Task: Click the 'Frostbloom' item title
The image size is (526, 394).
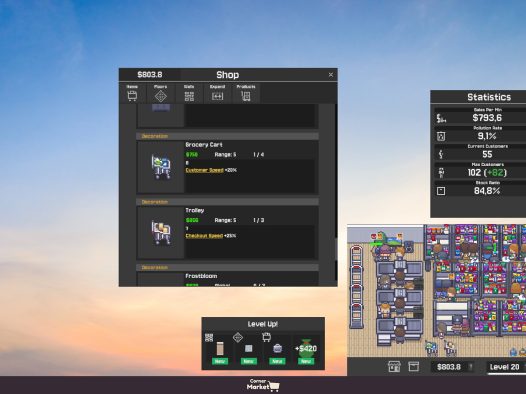Action: point(201,276)
